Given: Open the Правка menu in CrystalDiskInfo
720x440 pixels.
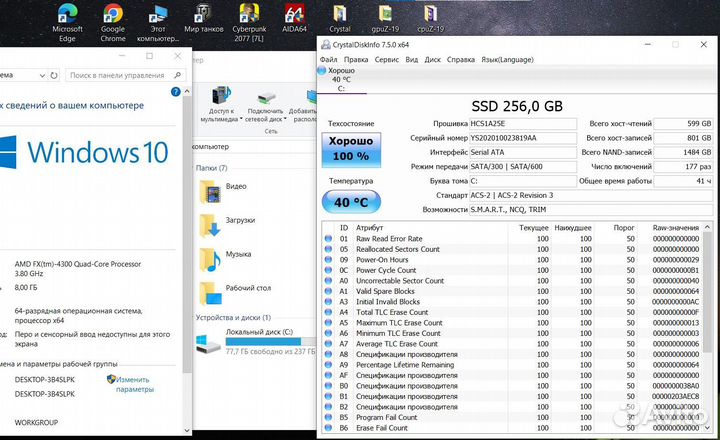Looking at the screenshot, I should (356, 60).
